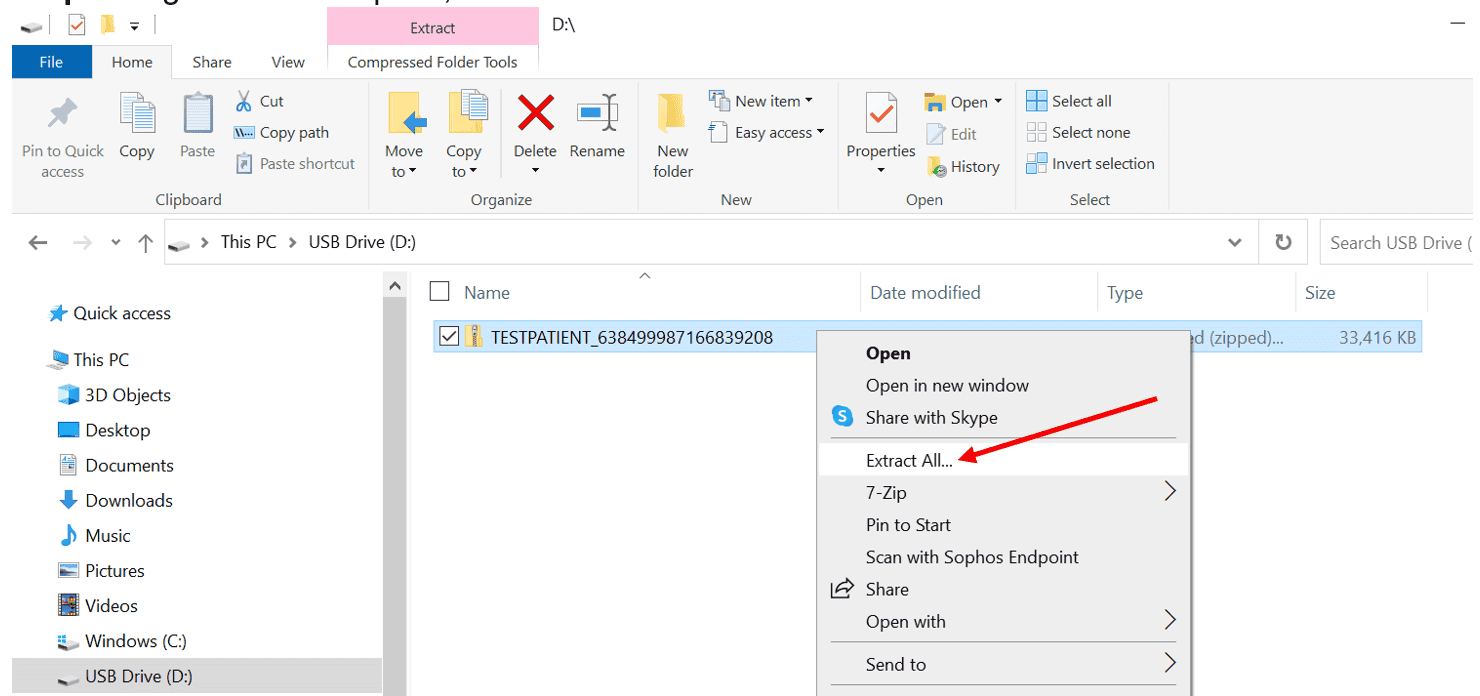This screenshot has width=1480, height=696.
Task: Go up one folder level arrow
Action: pos(146,242)
